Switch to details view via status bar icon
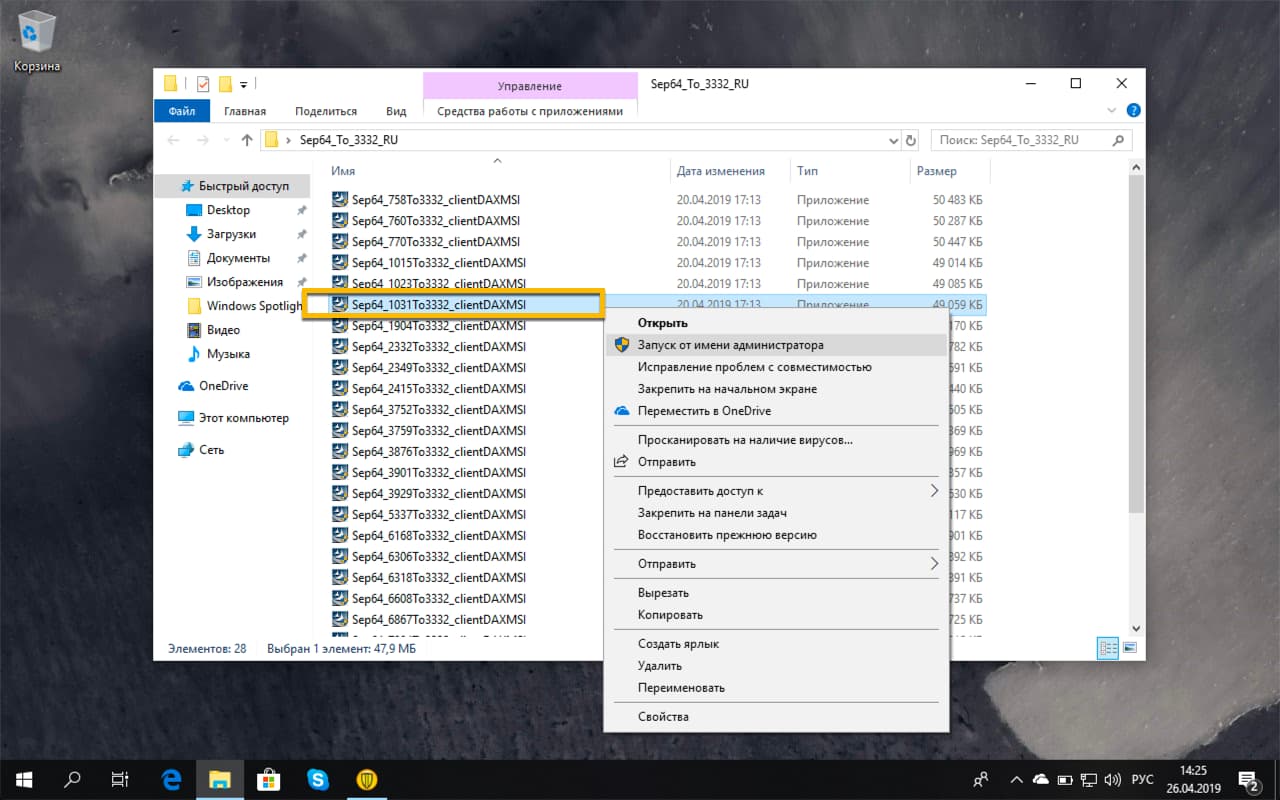This screenshot has height=800, width=1280. [x=1107, y=648]
